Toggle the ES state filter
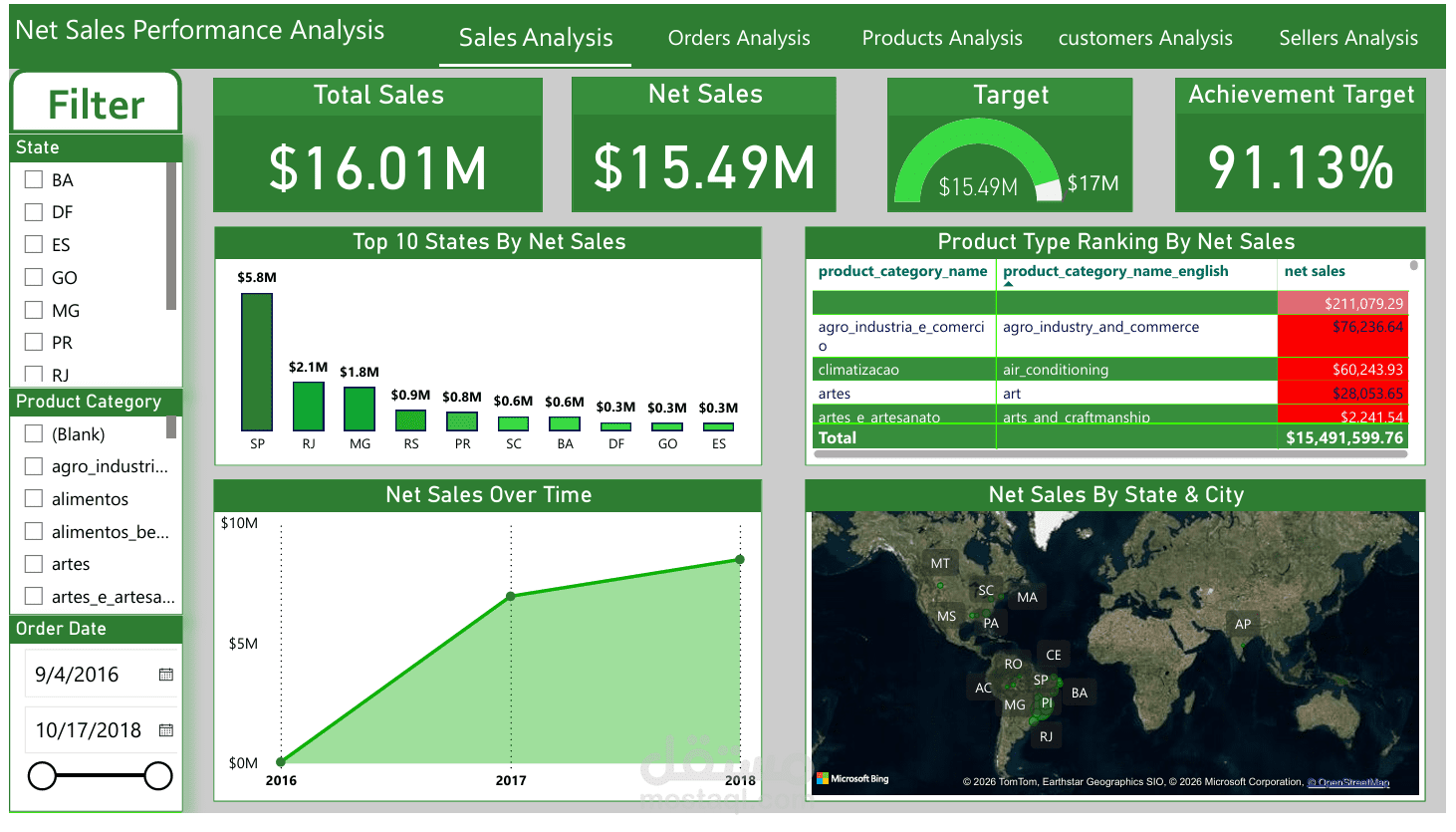Screen dimensions: 1456x832 pos(34,244)
